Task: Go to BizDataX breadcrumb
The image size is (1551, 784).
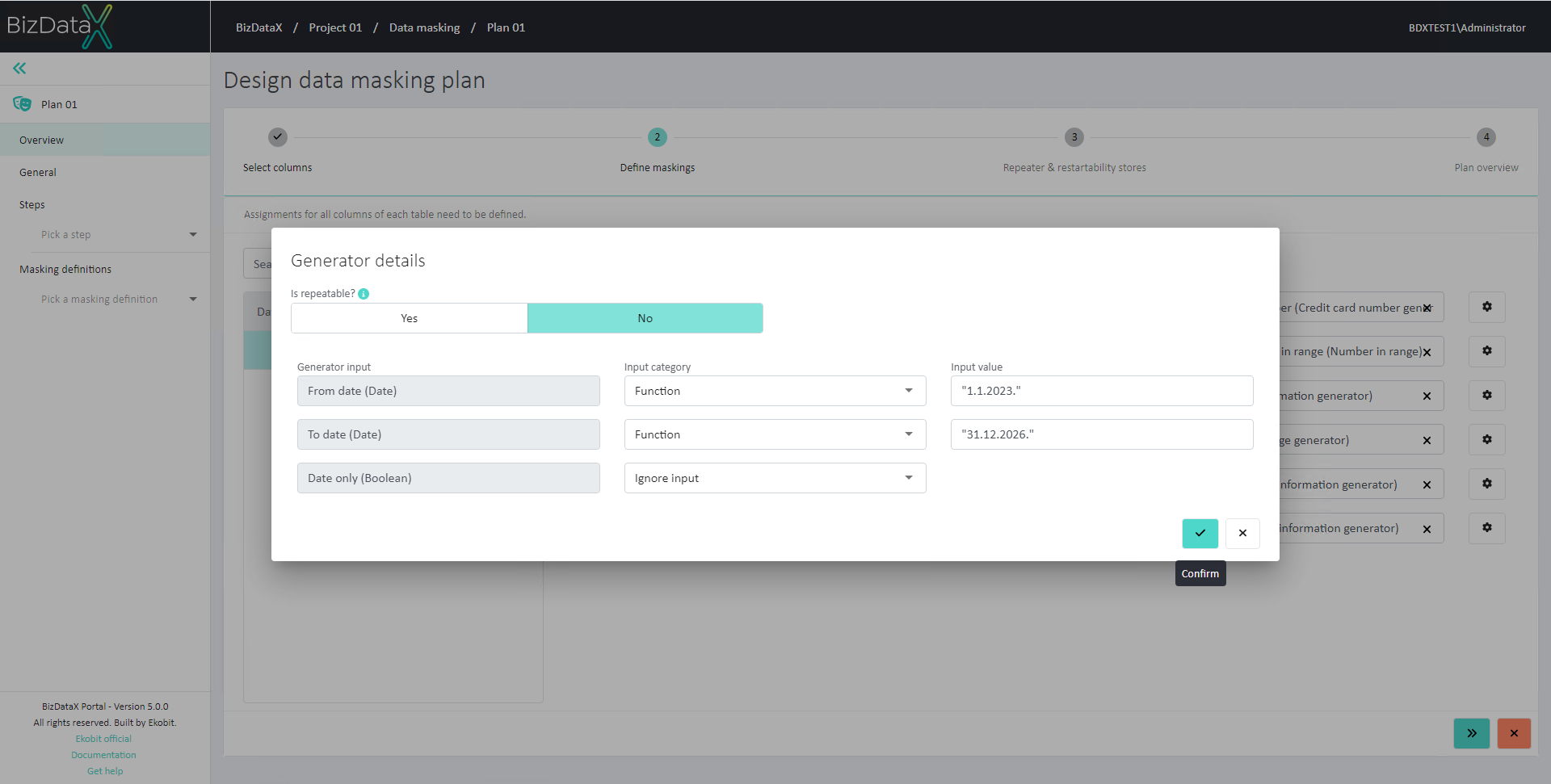Action: click(259, 27)
